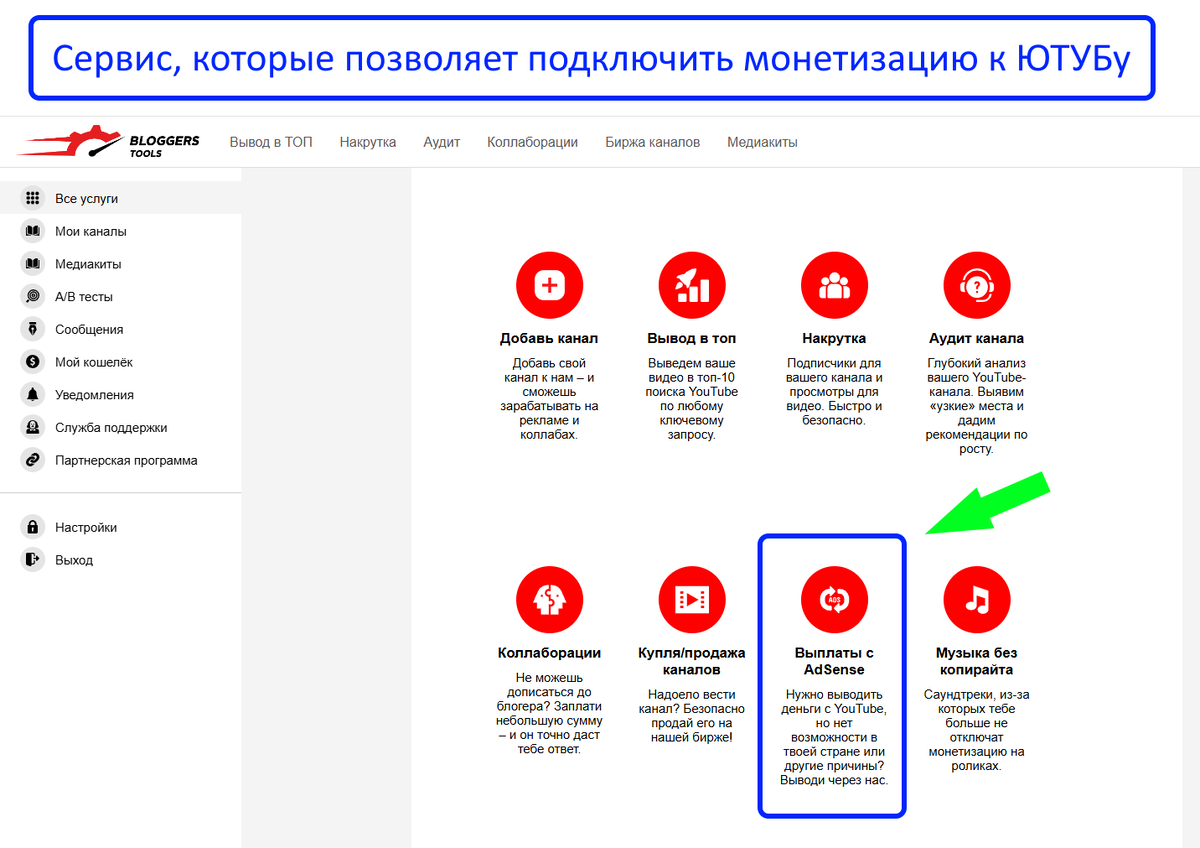Click the 'Не можешь дописаться до блогера?' description
The height and width of the screenshot is (848, 1200).
coord(549,714)
